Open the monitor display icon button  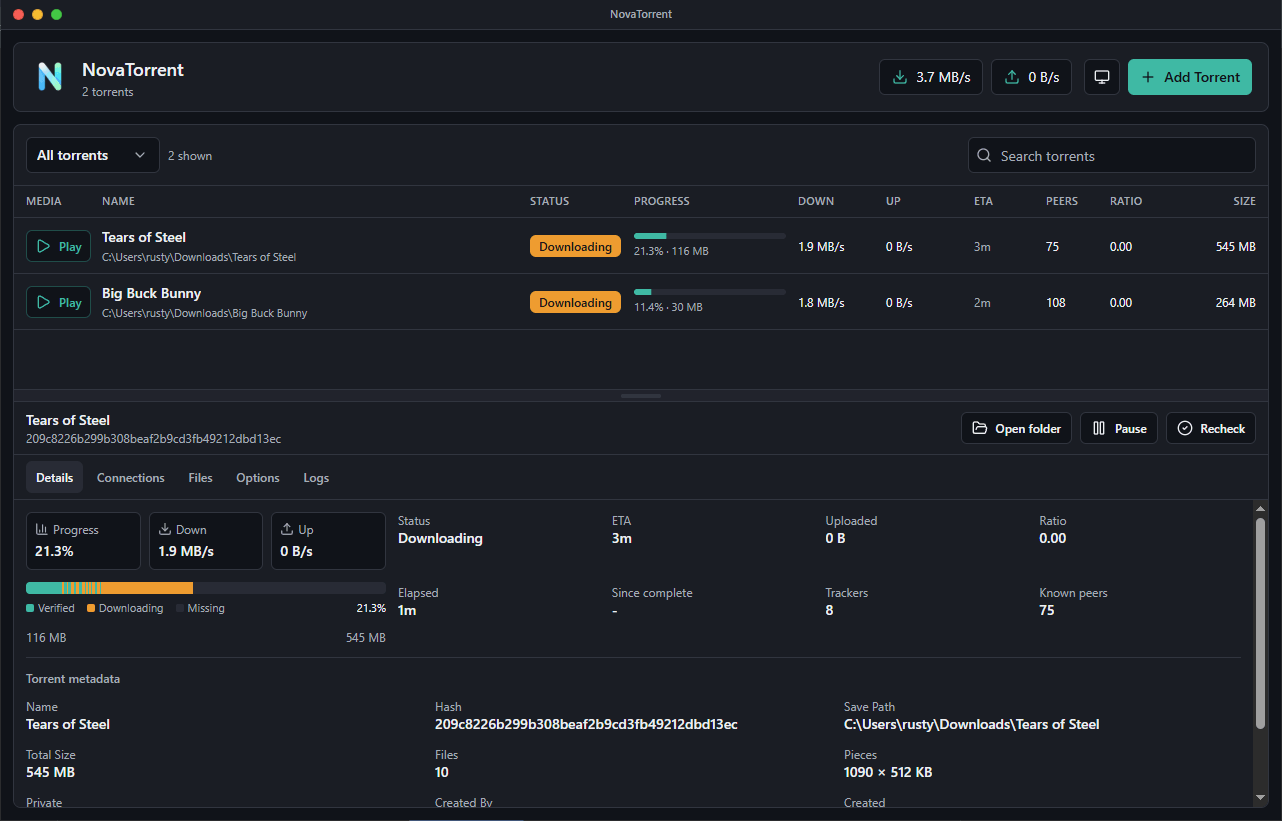[1102, 77]
